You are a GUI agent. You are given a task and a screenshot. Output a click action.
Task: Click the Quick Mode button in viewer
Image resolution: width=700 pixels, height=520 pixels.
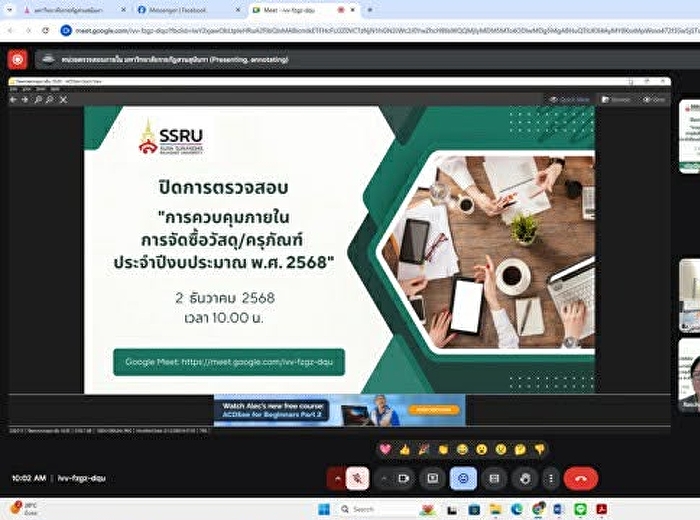click(570, 99)
